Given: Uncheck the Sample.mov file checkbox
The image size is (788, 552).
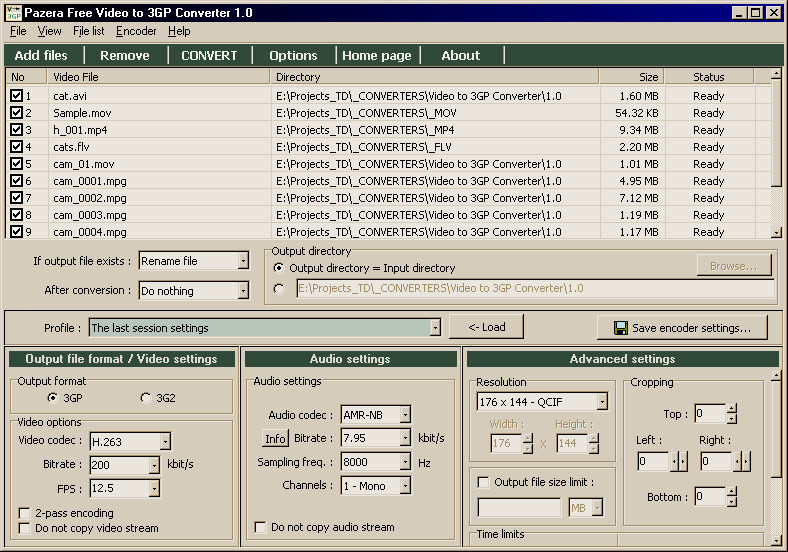Looking at the screenshot, I should click(x=16, y=113).
